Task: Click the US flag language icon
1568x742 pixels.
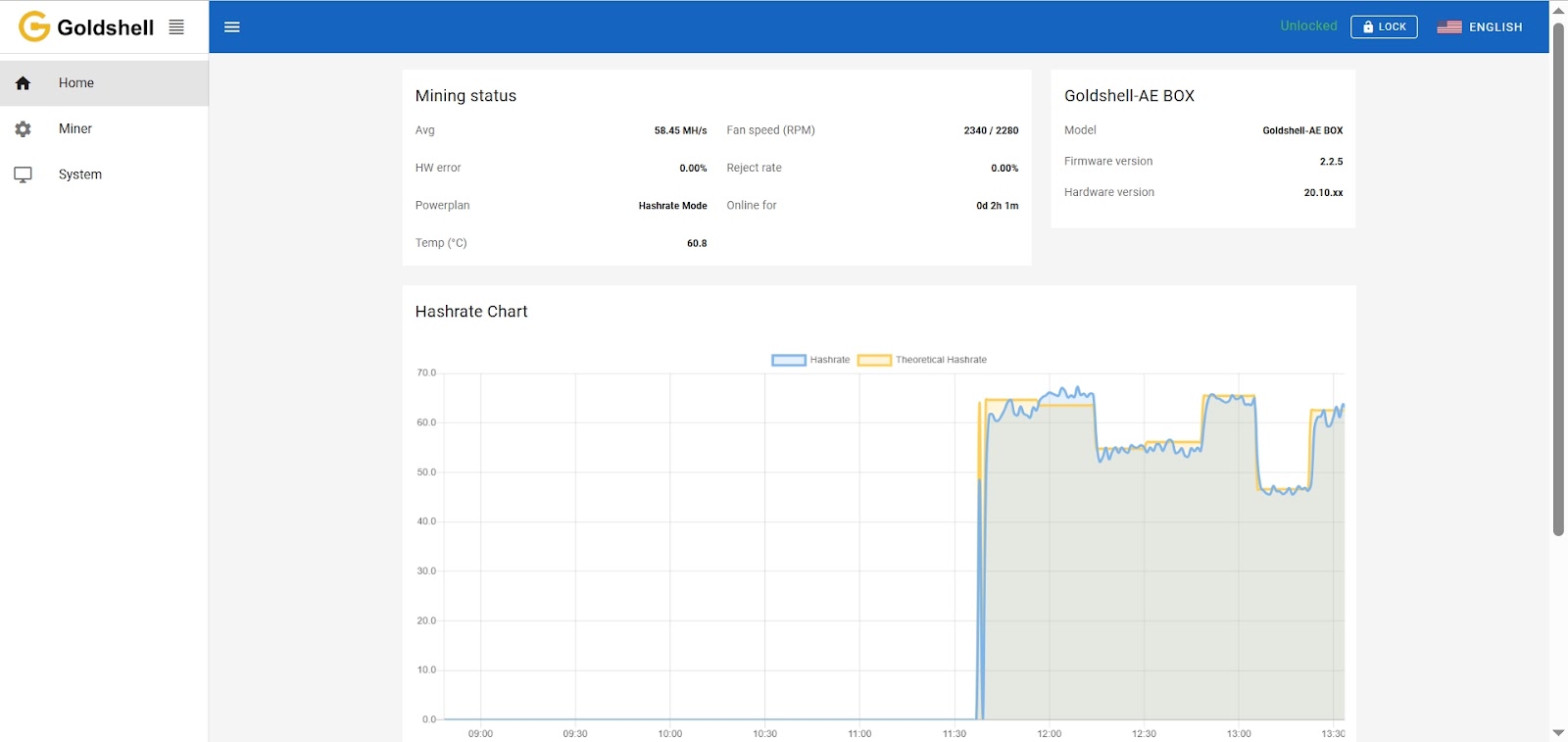Action: (1449, 27)
